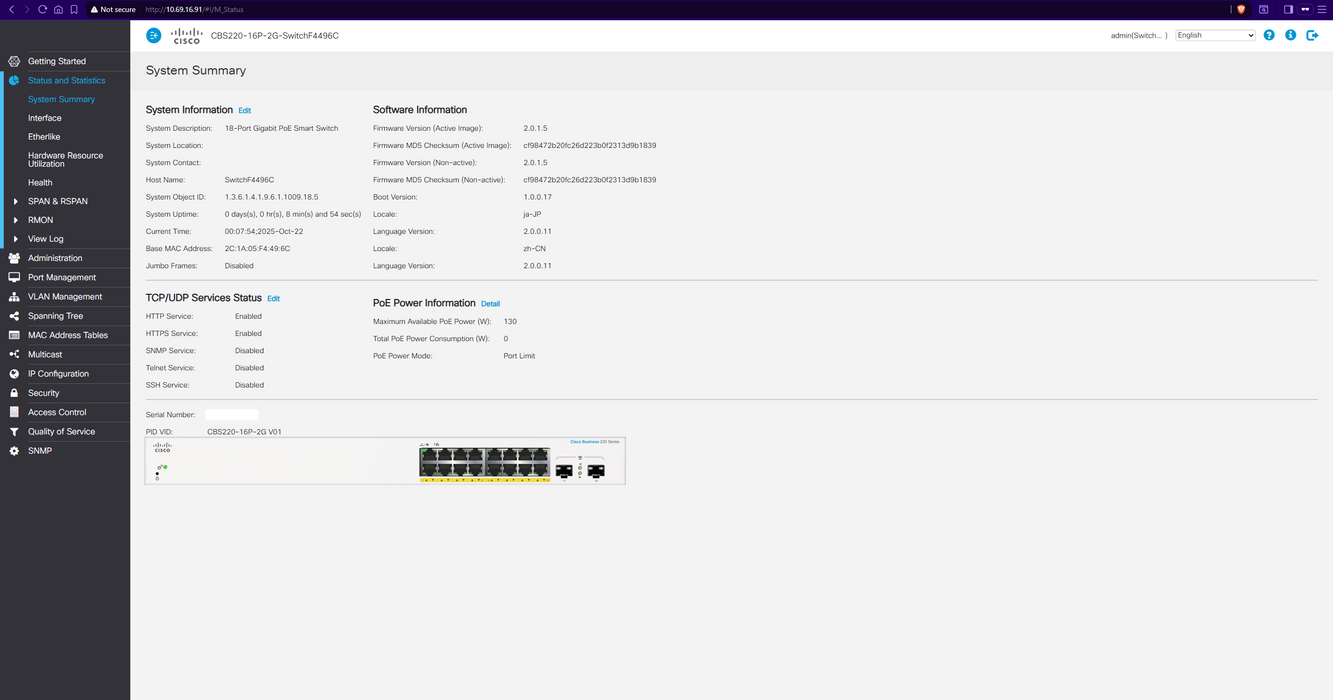1333x700 pixels.
Task: Expand the RMON submenu arrow
Action: 16,220
